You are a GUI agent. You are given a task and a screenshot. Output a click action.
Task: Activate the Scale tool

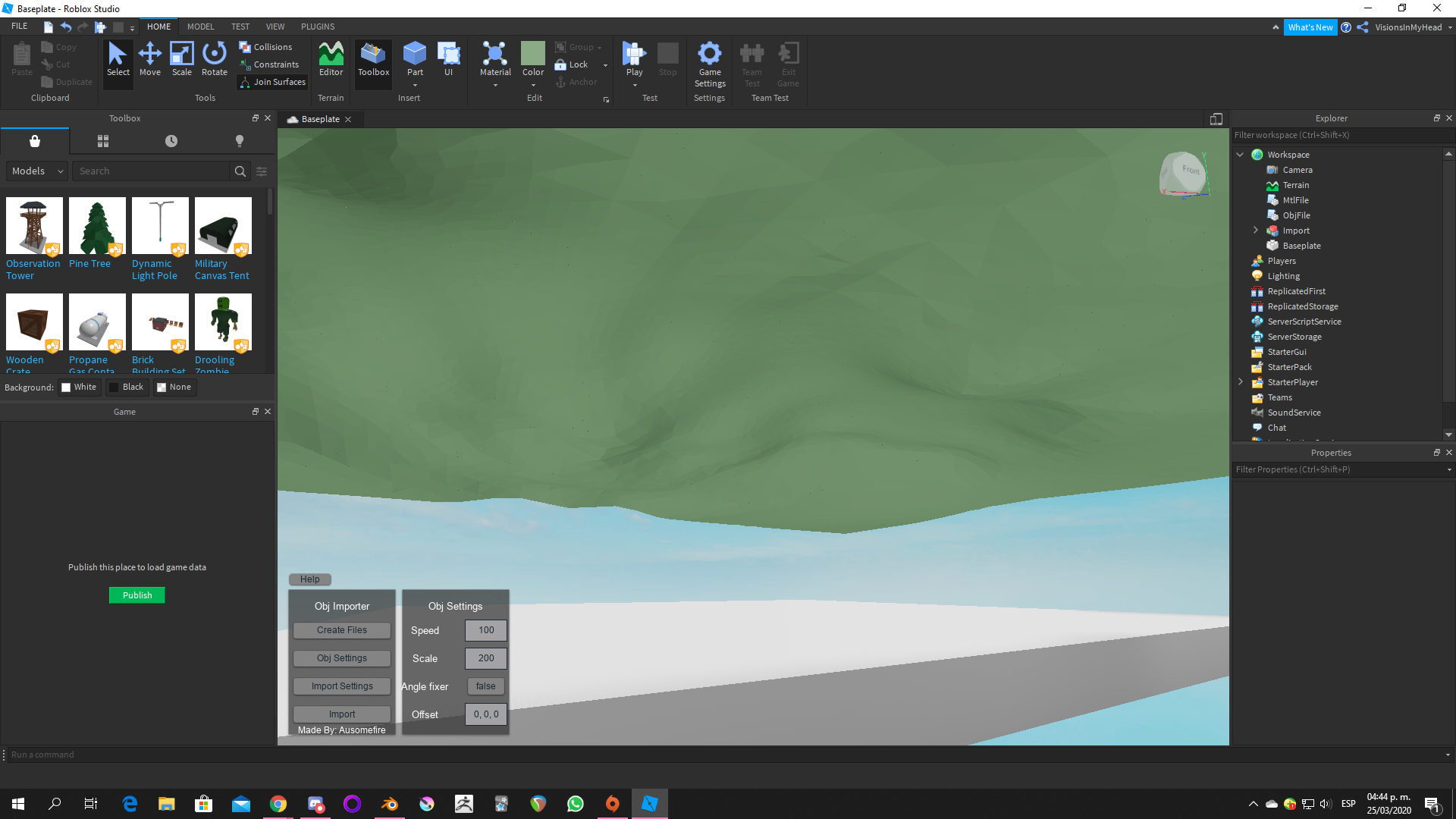click(x=182, y=61)
